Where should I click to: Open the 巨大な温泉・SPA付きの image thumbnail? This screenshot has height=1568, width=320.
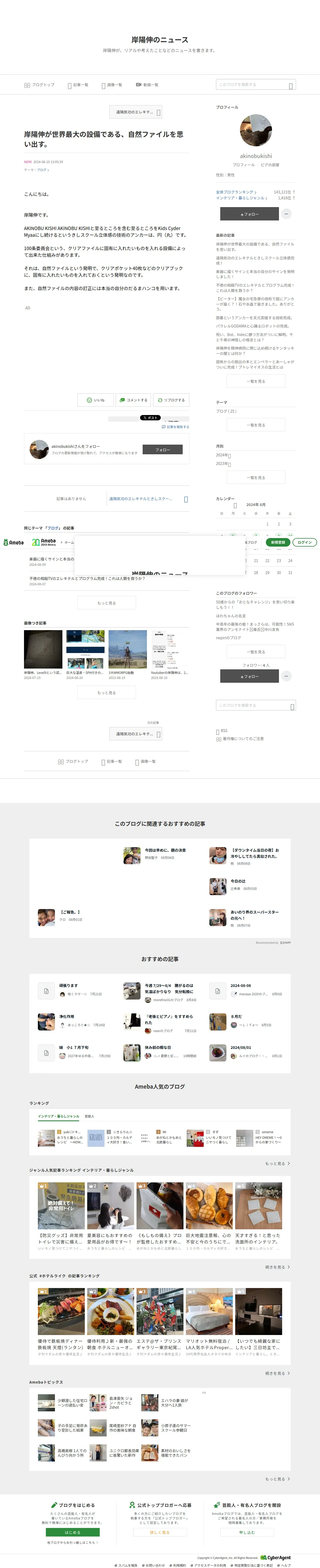pos(85,649)
